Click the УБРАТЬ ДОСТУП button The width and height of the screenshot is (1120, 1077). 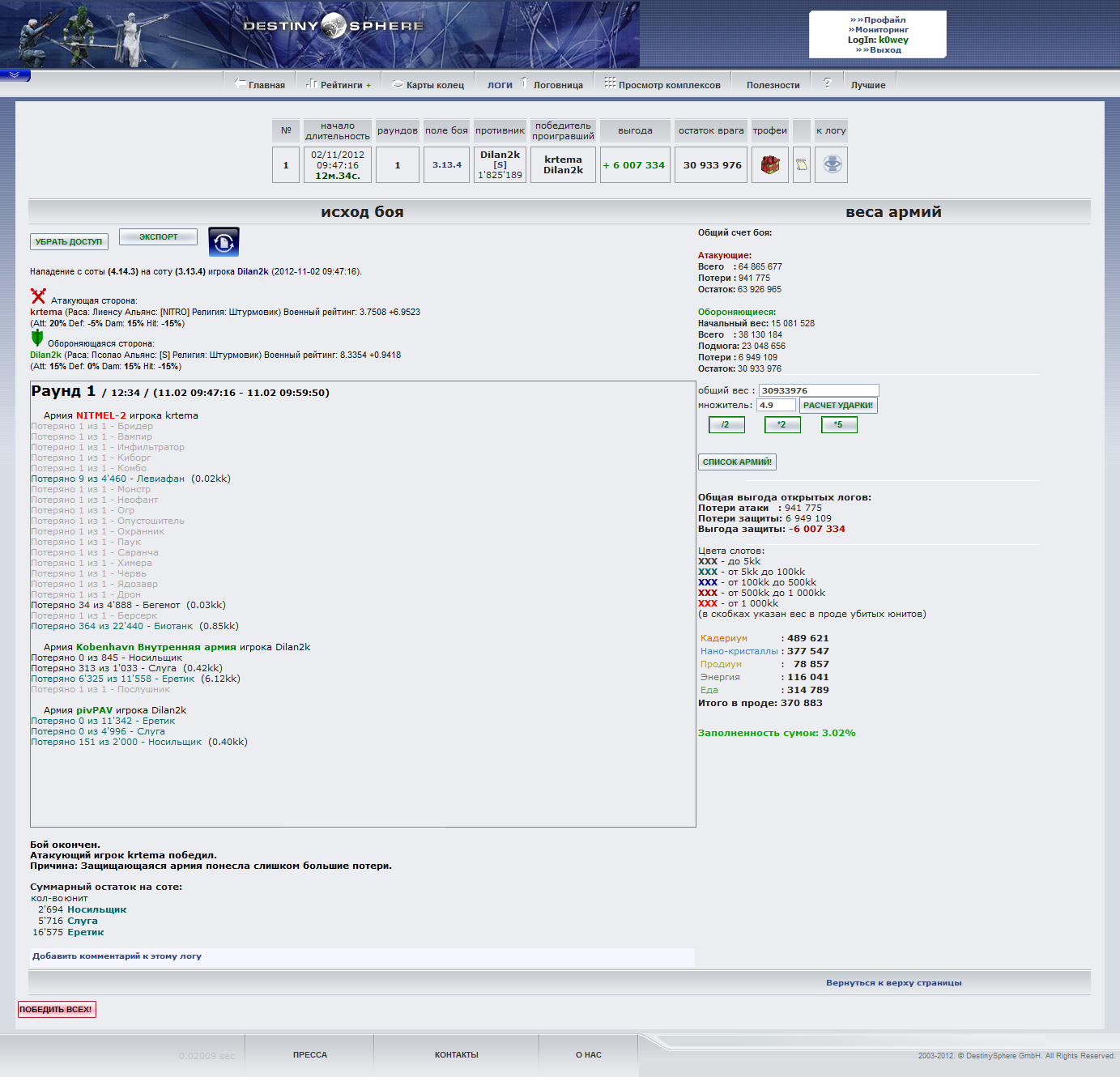pos(69,241)
